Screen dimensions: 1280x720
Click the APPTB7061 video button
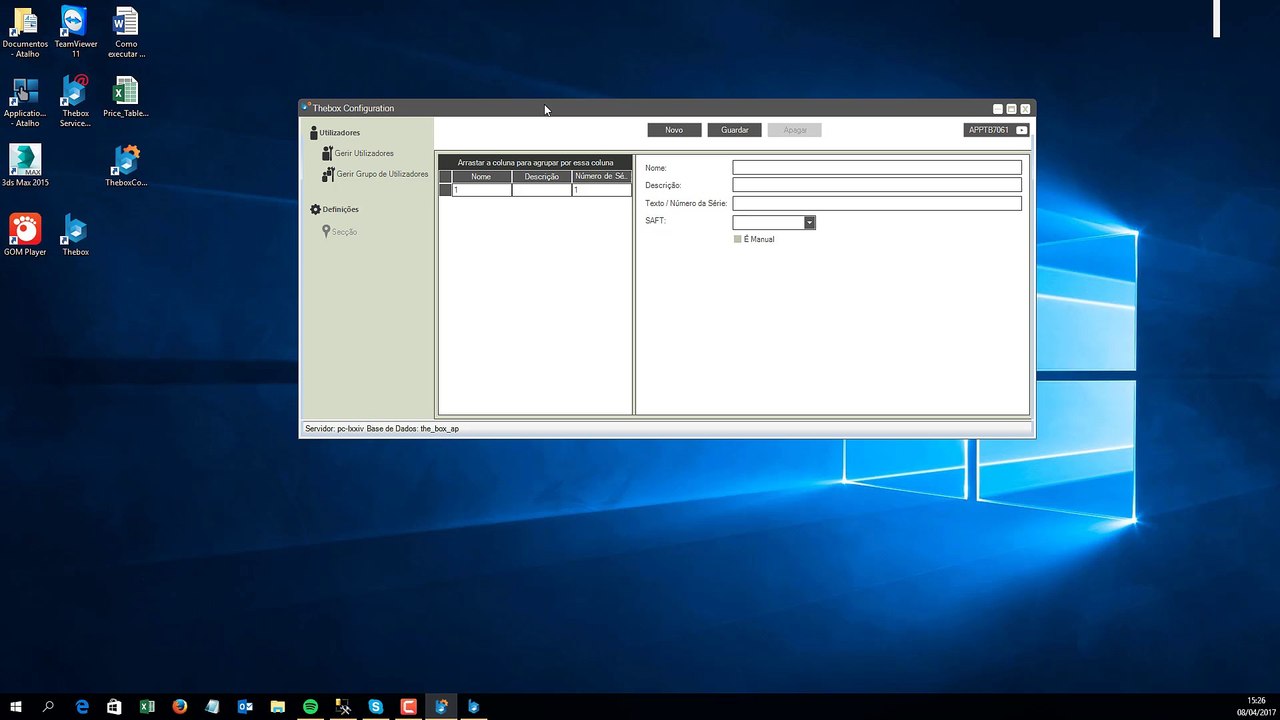pyautogui.click(x=996, y=130)
